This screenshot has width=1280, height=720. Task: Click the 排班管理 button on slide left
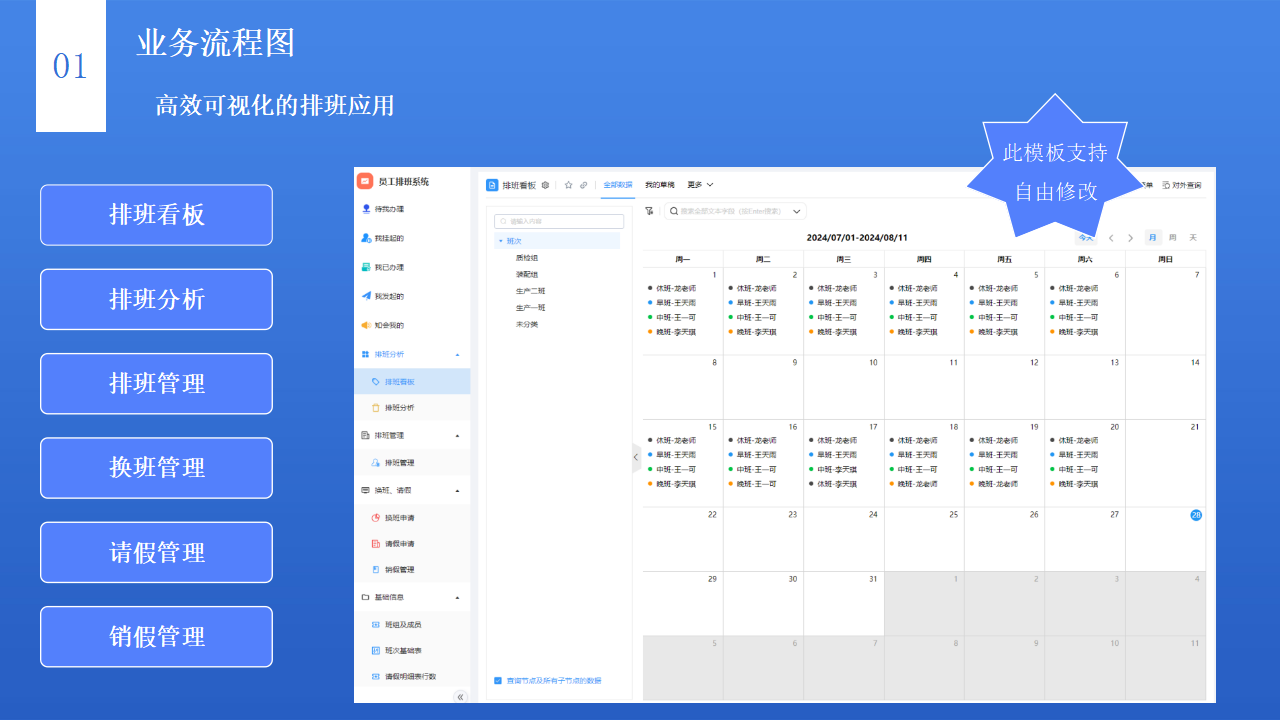tap(156, 383)
